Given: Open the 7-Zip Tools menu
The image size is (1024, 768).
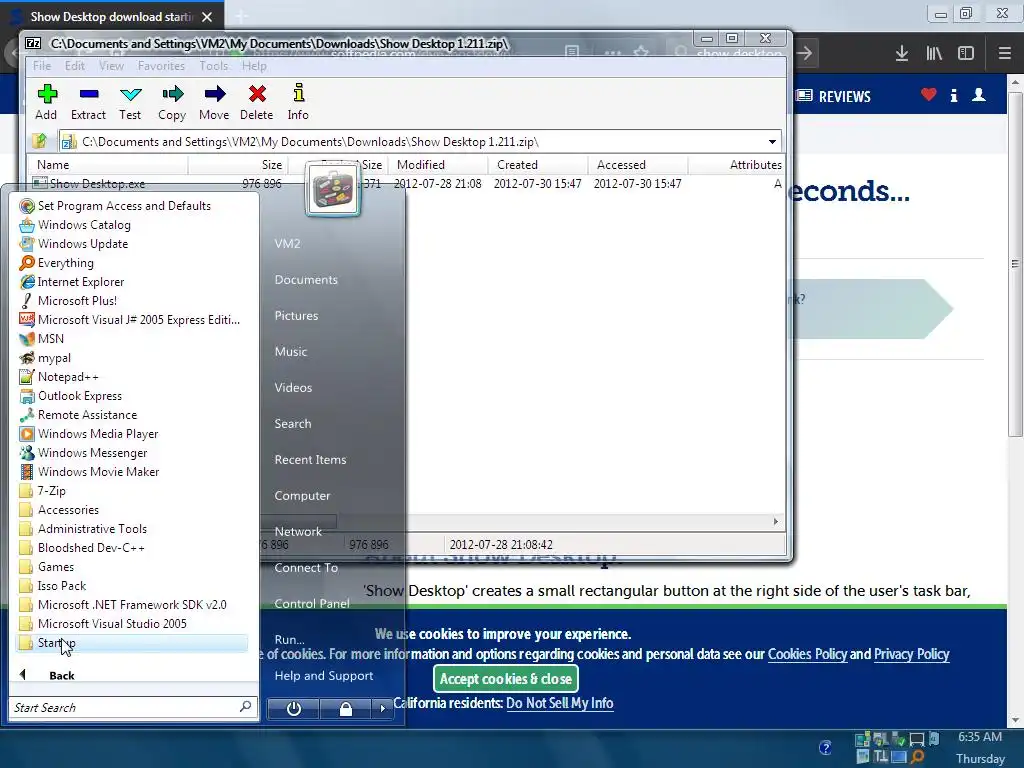Looking at the screenshot, I should [x=214, y=66].
